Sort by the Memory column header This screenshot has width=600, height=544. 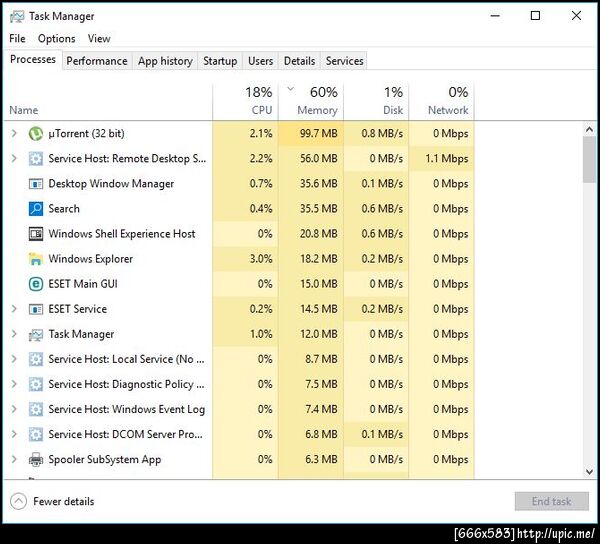coord(311,101)
